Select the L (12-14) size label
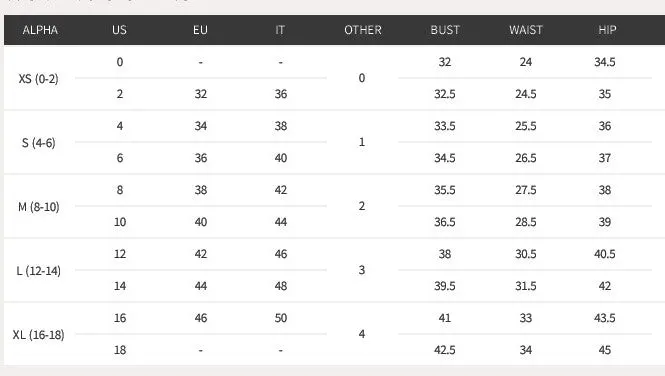This screenshot has width=665, height=376. tap(39, 271)
